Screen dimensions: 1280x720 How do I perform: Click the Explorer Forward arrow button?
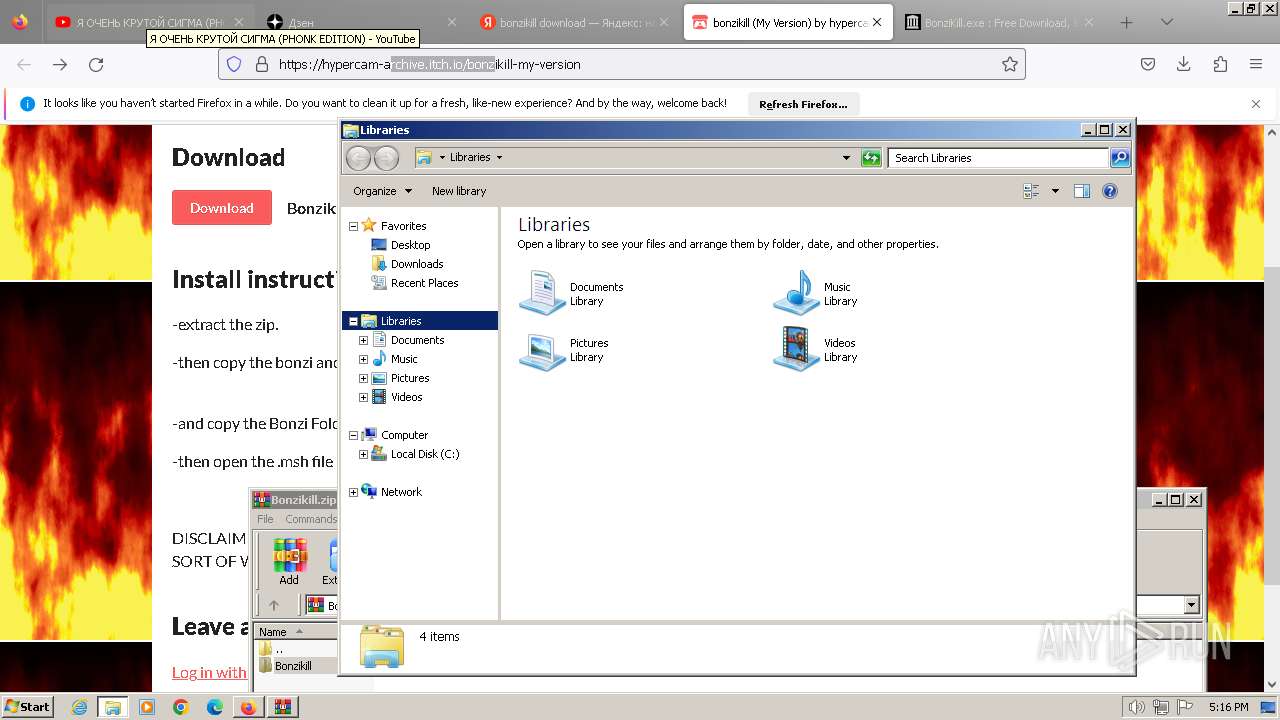[386, 158]
